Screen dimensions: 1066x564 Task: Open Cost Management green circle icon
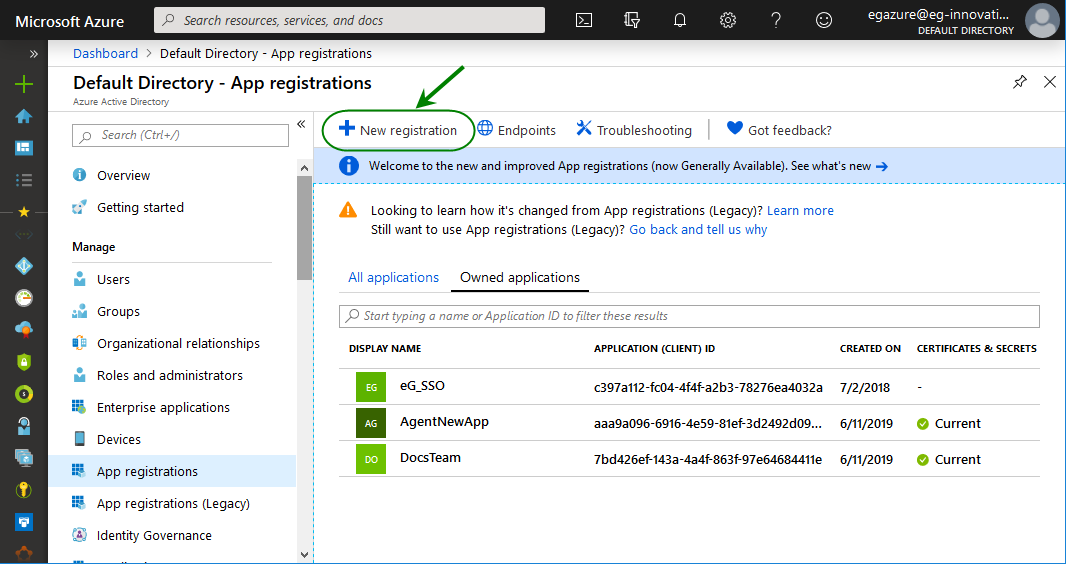coord(24,393)
